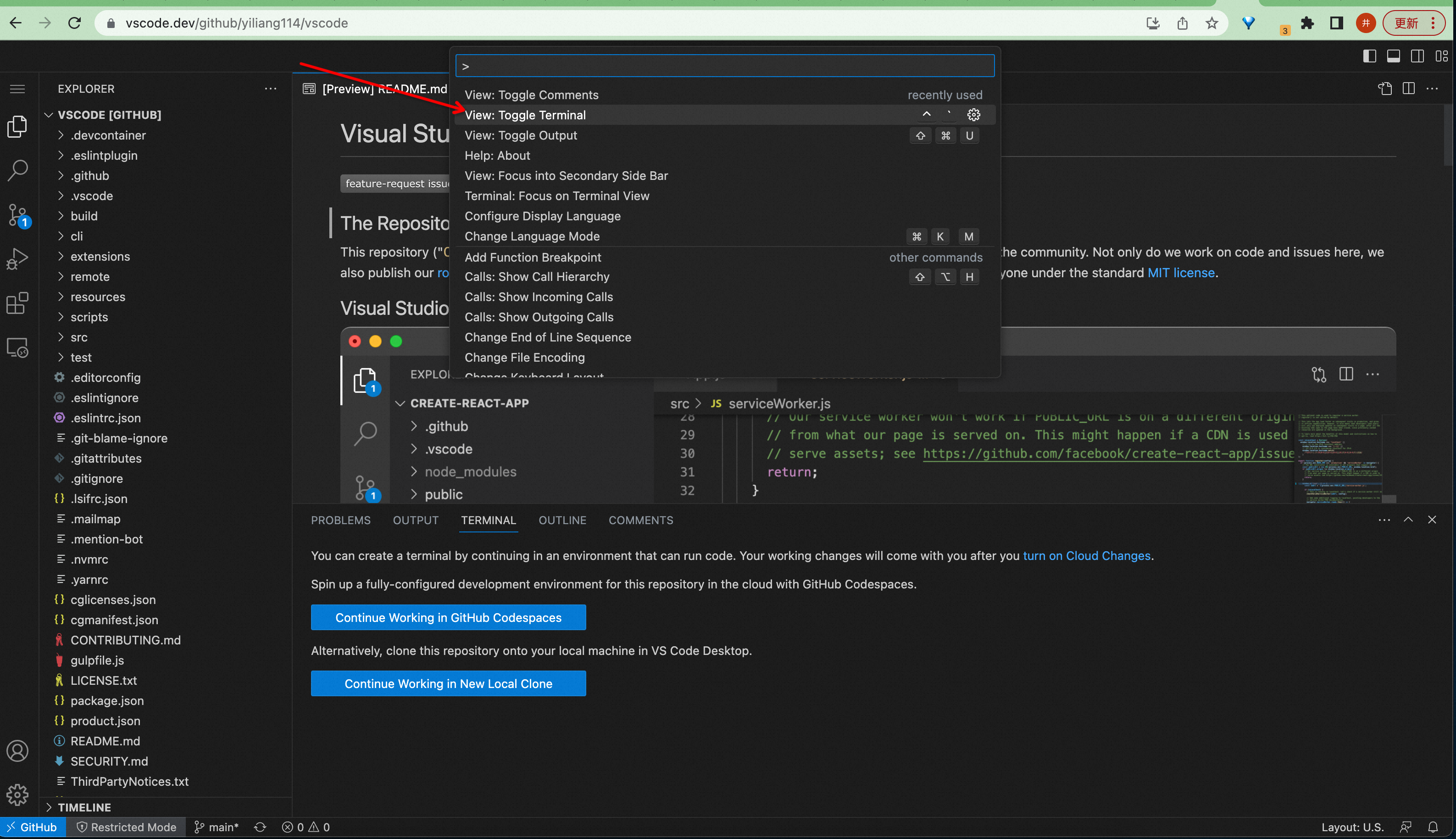Click the command palette input field
1456x839 pixels.
(724, 66)
